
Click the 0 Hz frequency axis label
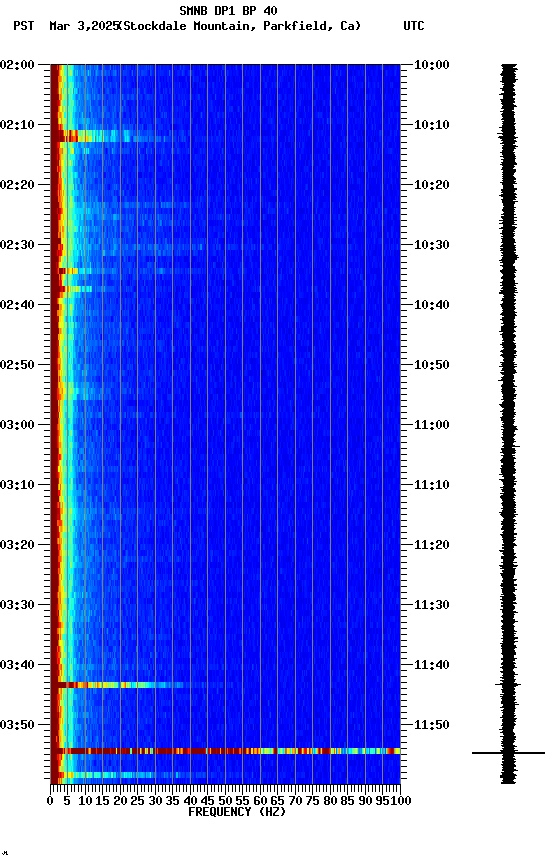click(51, 801)
